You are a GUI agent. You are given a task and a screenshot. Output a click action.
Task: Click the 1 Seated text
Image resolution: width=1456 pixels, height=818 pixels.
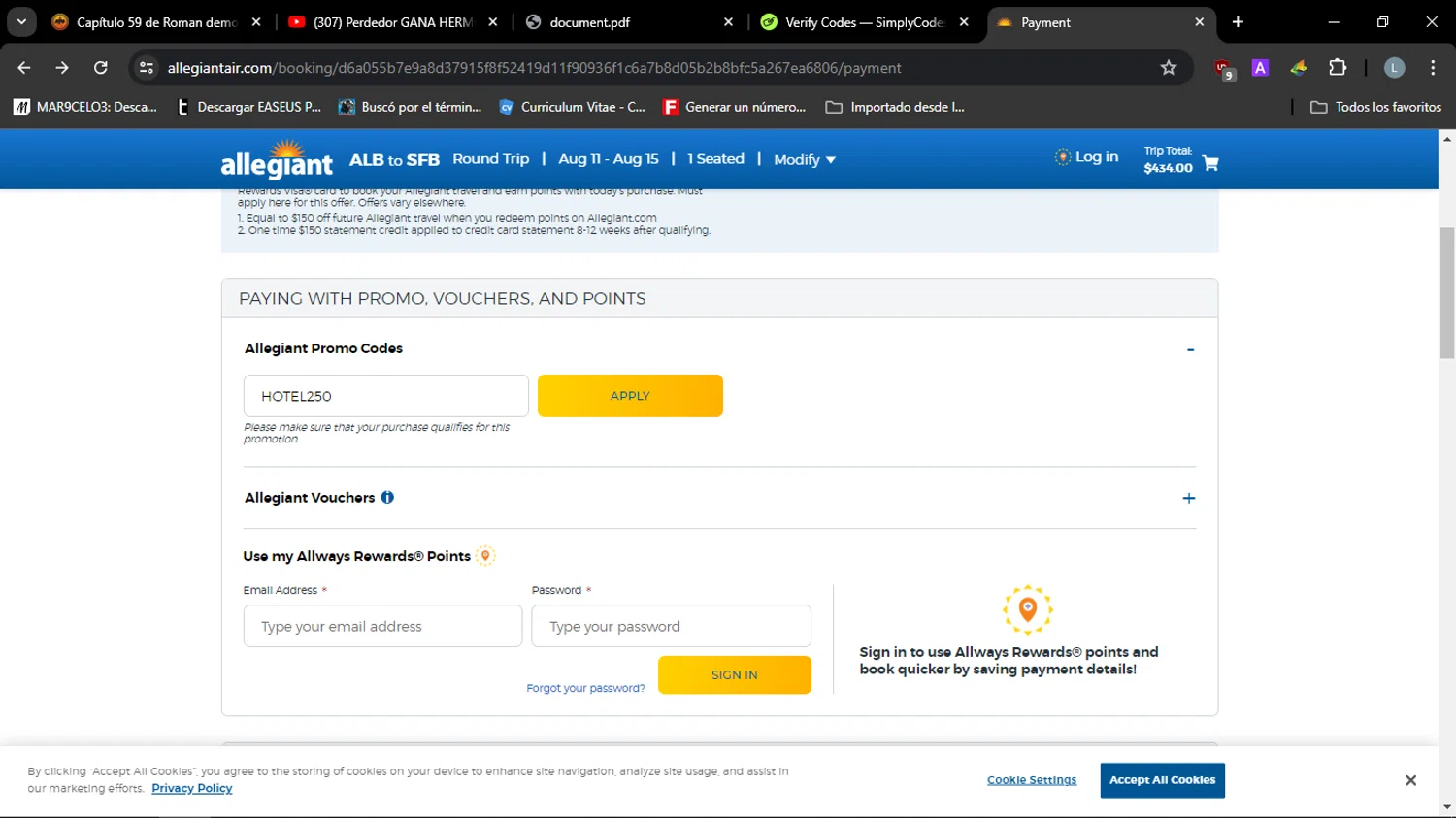[x=715, y=159]
